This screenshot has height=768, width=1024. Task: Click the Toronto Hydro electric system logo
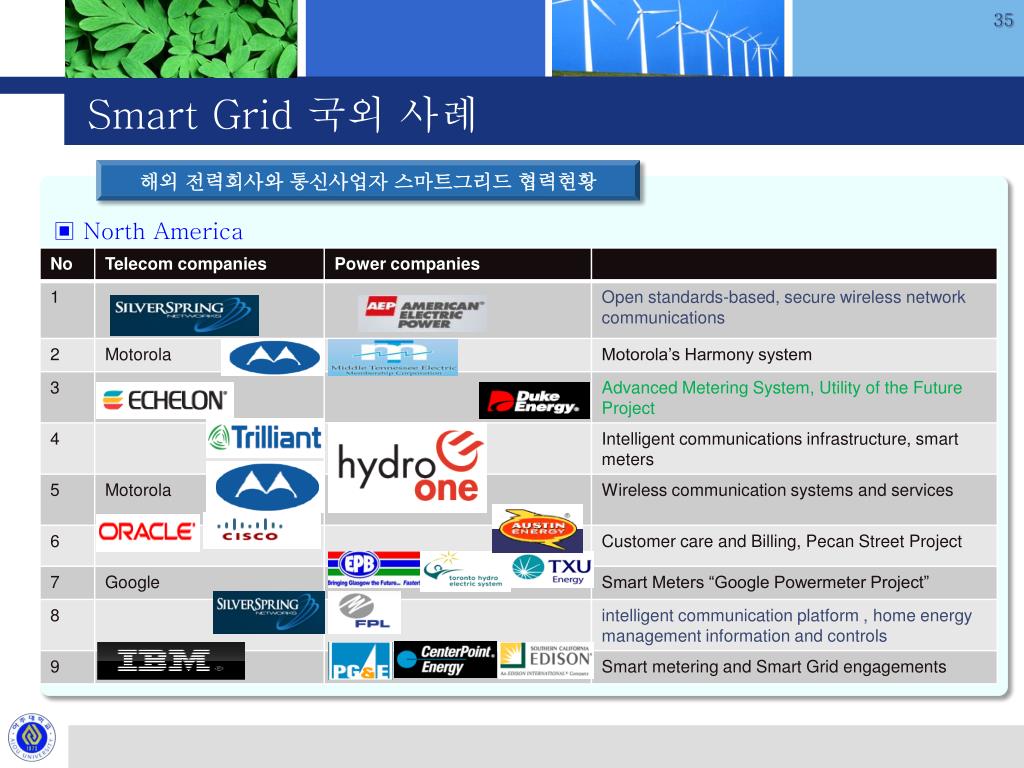tap(465, 571)
